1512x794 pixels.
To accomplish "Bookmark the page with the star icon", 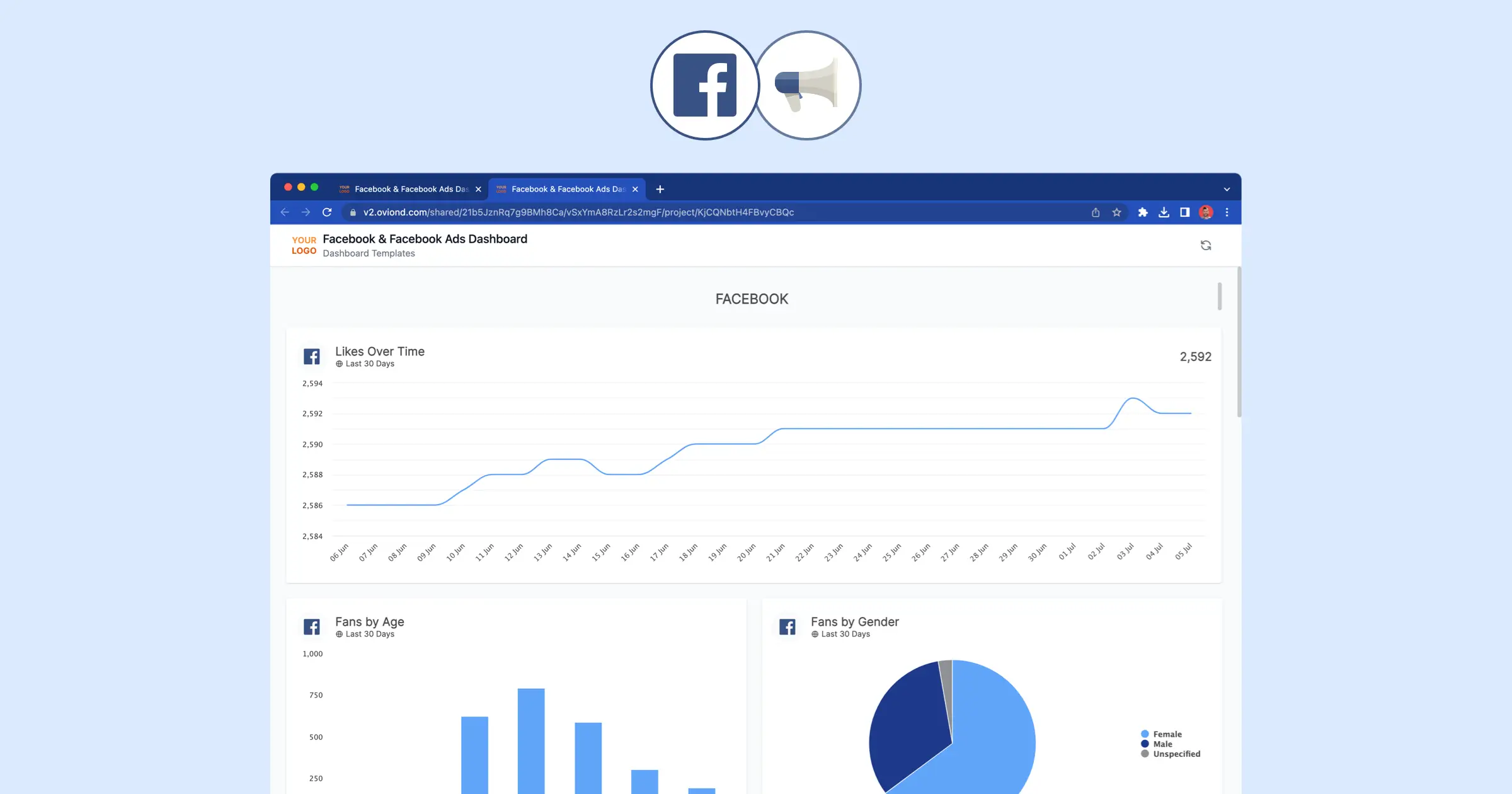I will 1117,212.
